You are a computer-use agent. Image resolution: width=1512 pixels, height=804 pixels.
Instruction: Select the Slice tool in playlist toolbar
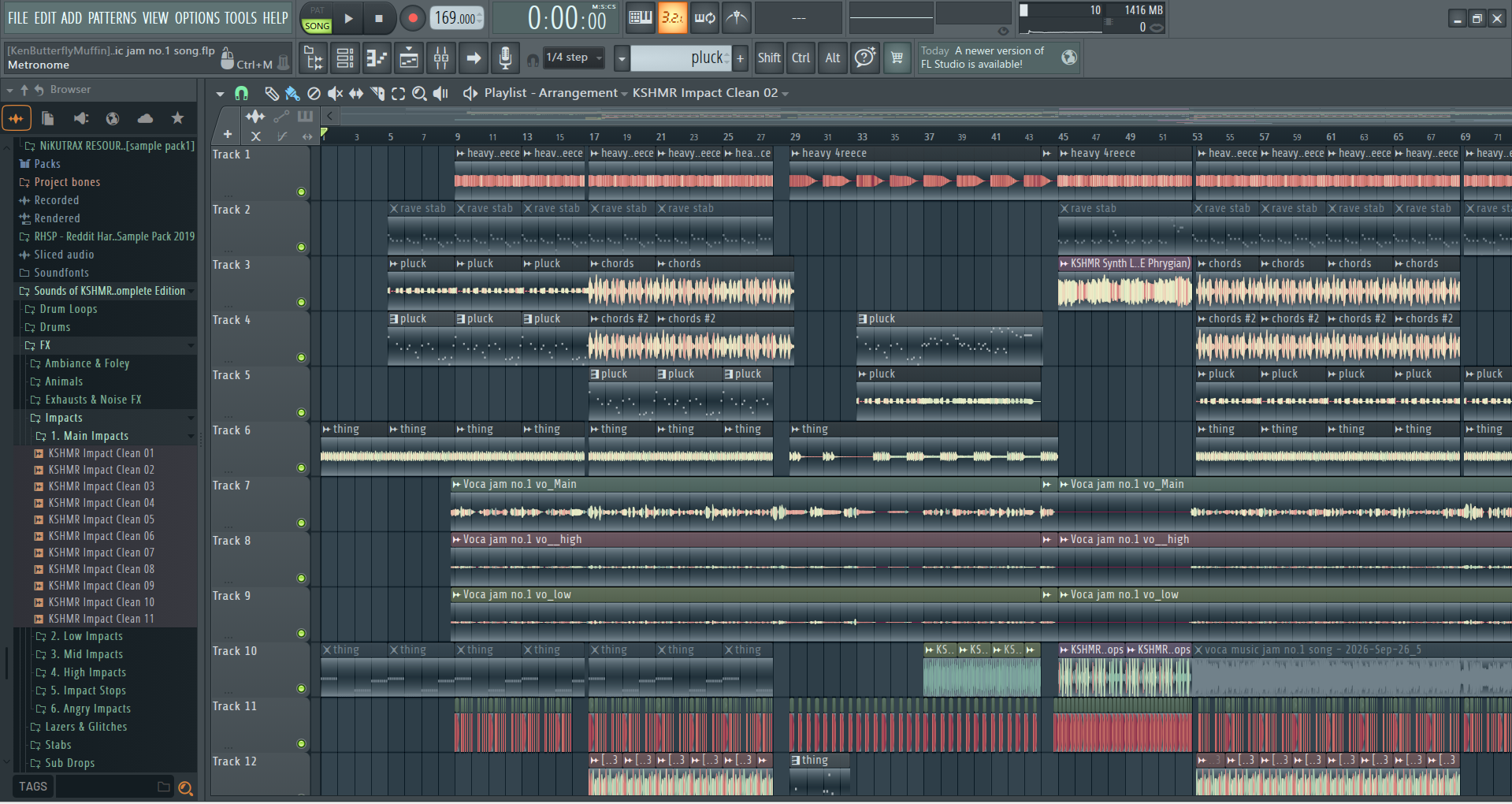pyautogui.click(x=377, y=94)
